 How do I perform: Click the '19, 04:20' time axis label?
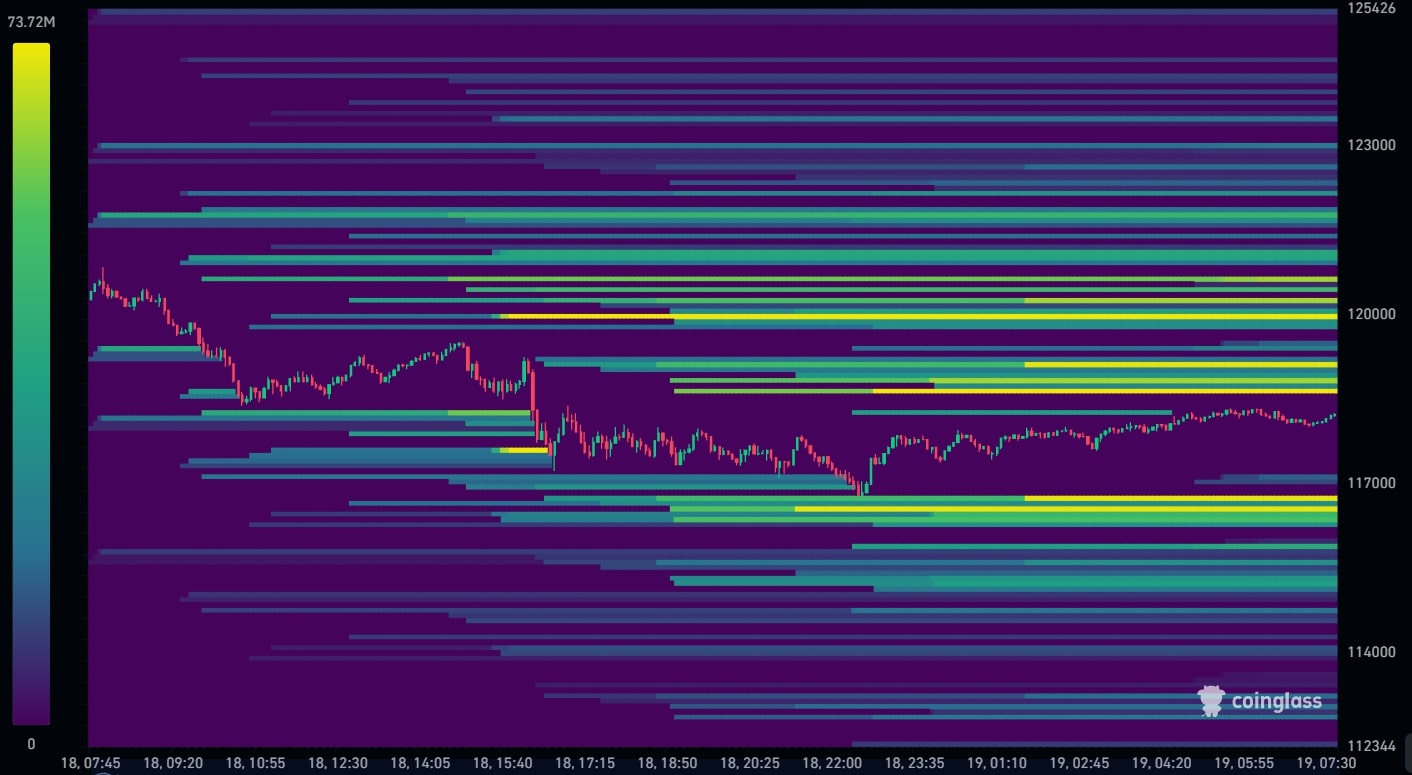(1162, 763)
